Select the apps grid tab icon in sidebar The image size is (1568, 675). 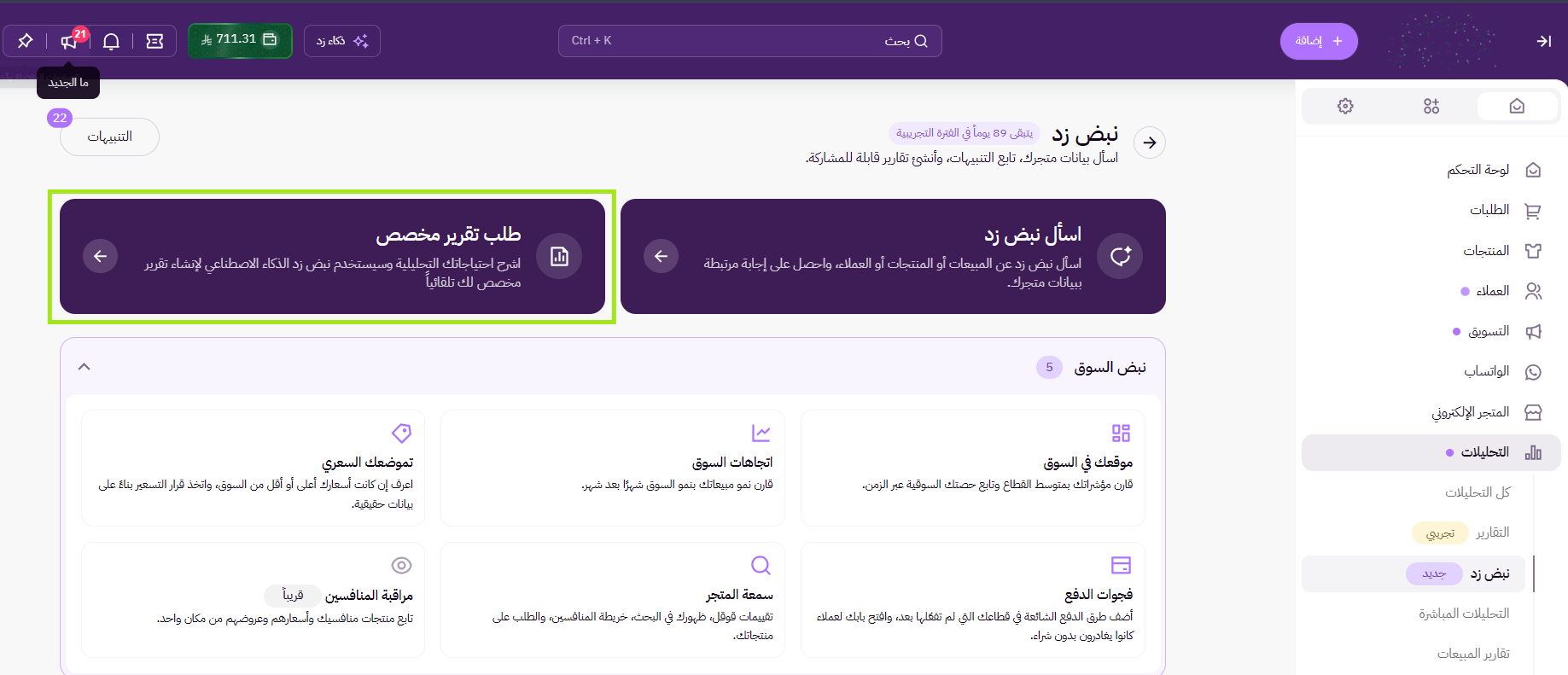point(1431,106)
